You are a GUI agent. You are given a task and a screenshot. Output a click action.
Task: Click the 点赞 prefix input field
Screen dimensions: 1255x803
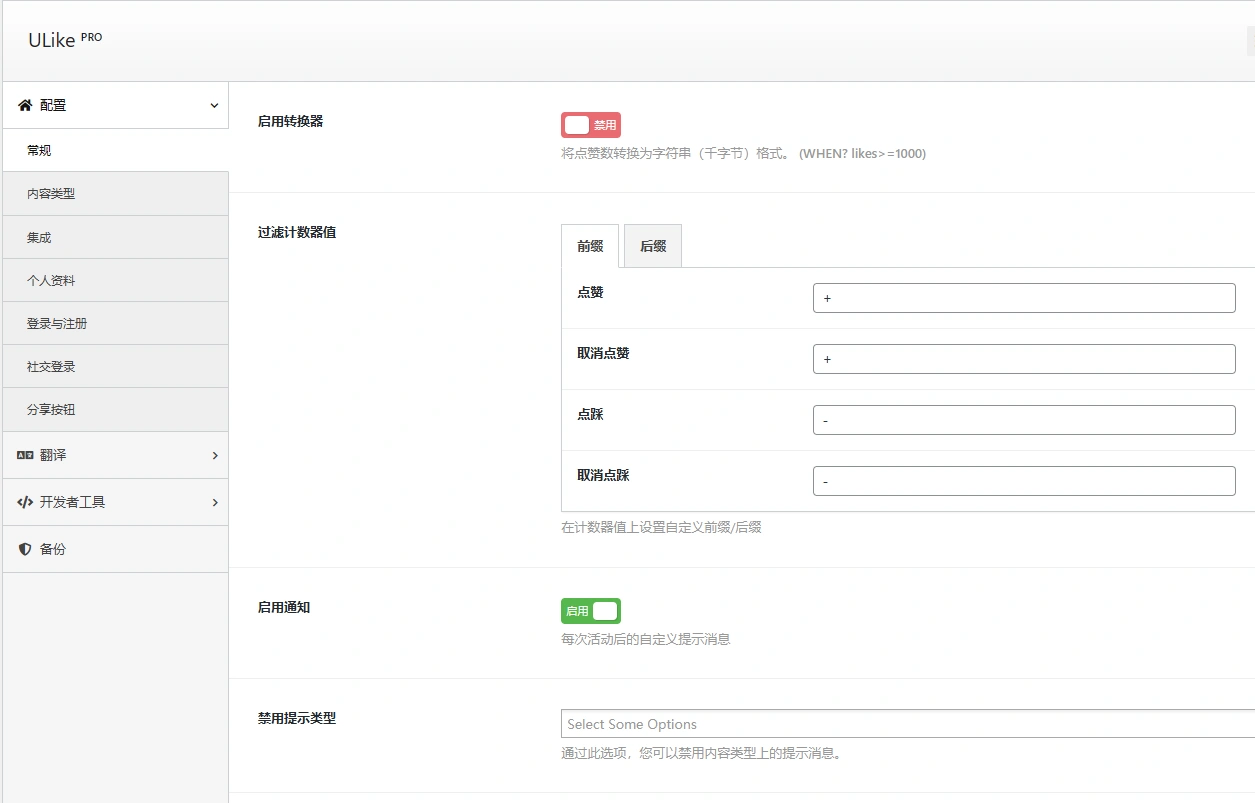(1022, 297)
